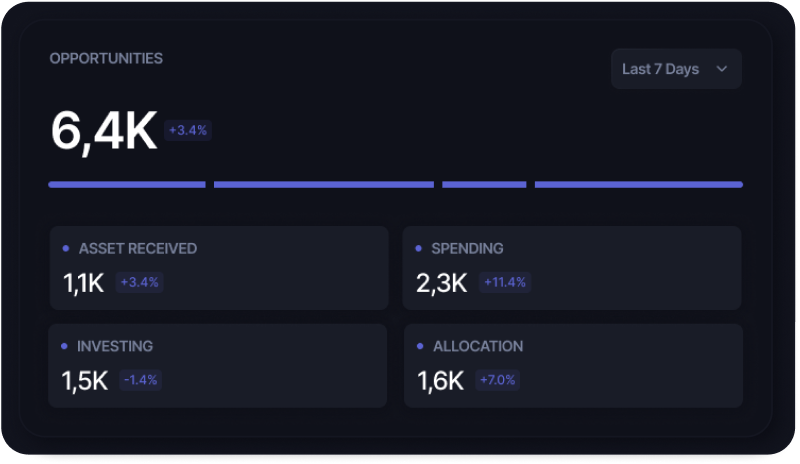Click the +7.0% badge under Allocation

[498, 380]
